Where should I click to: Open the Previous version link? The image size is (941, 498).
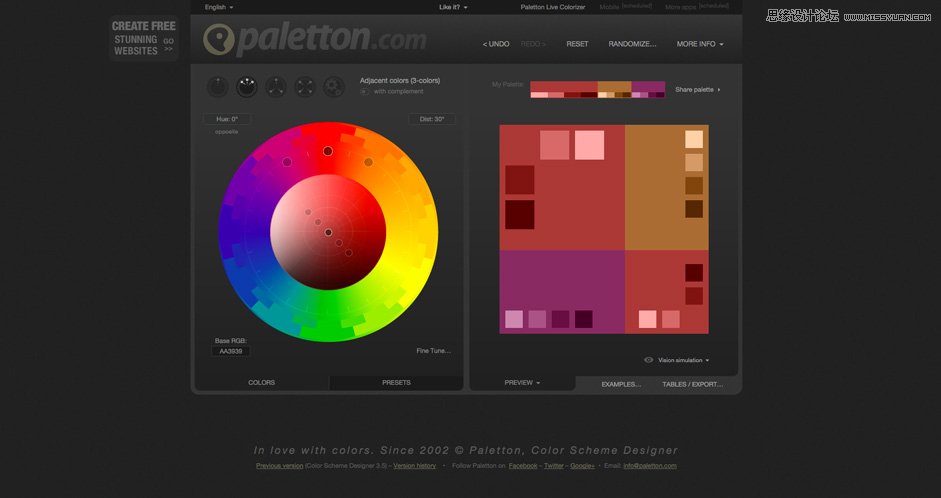(x=279, y=466)
